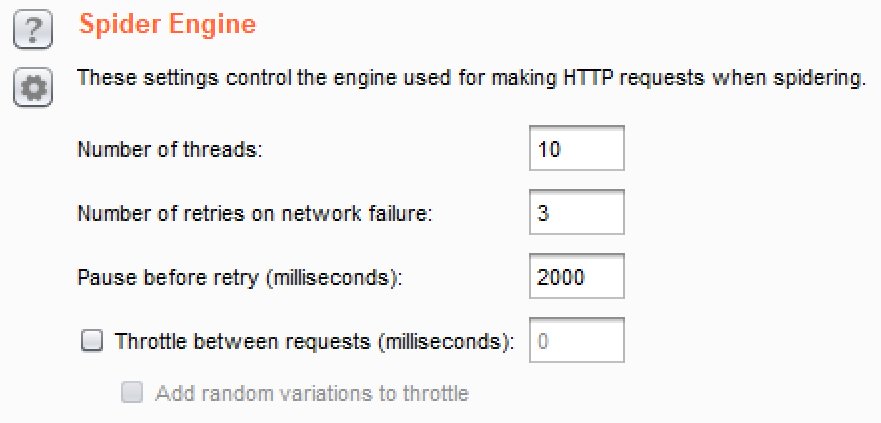
Task: Click into the Number of threads field
Action: (577, 150)
